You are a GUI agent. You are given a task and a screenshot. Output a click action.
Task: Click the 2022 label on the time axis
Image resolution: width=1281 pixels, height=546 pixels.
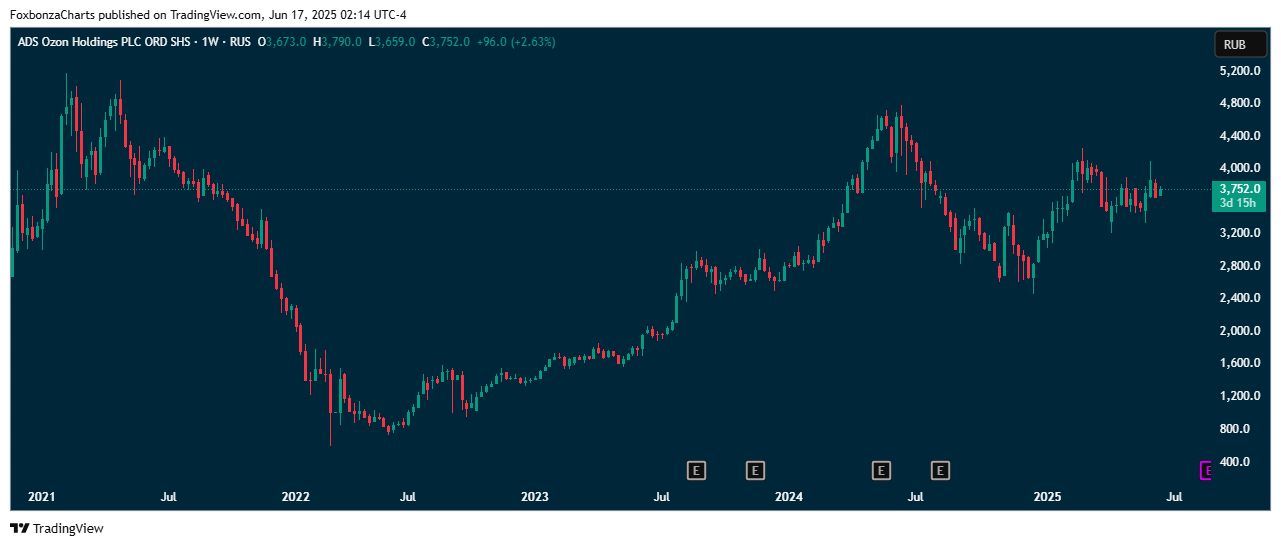pos(296,496)
